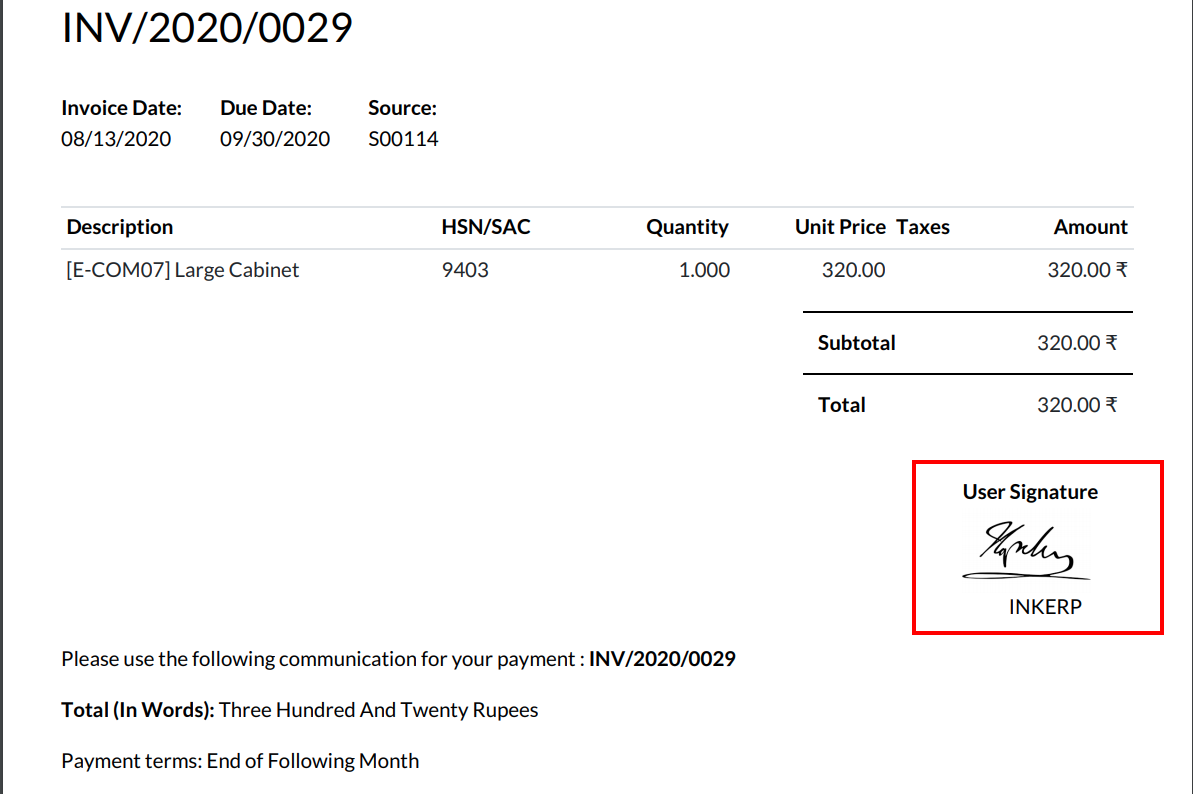1193x794 pixels.
Task: Select 'Three Hundred And Twenty Rupees' text
Action: coord(379,710)
